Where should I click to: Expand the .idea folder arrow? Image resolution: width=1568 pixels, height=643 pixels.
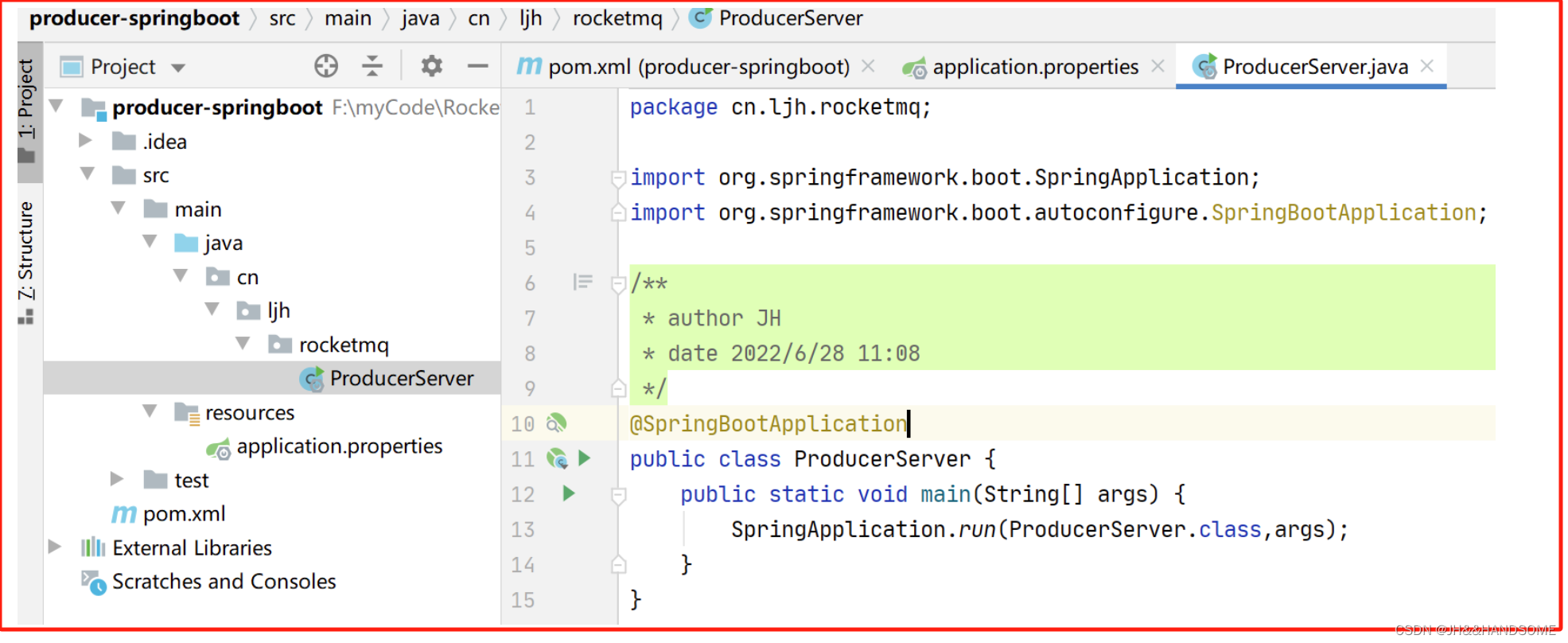click(x=85, y=141)
